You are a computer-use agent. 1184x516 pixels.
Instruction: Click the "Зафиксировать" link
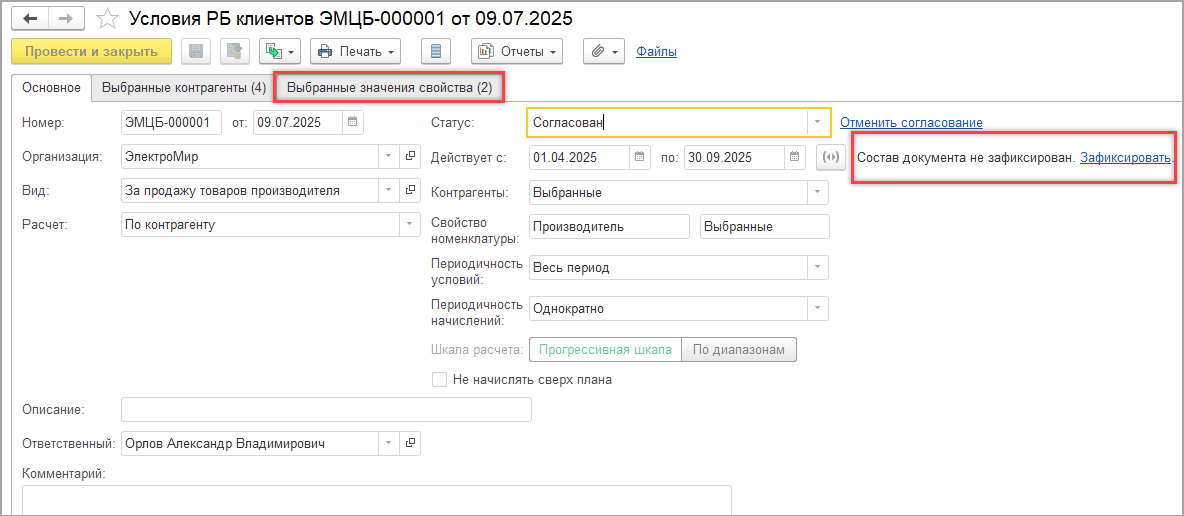(x=1125, y=158)
